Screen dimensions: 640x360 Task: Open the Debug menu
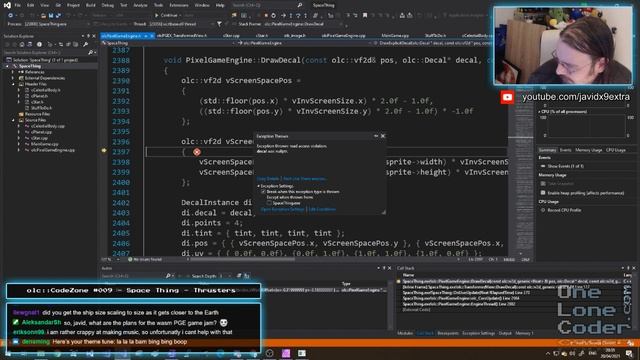click(x=108, y=5)
